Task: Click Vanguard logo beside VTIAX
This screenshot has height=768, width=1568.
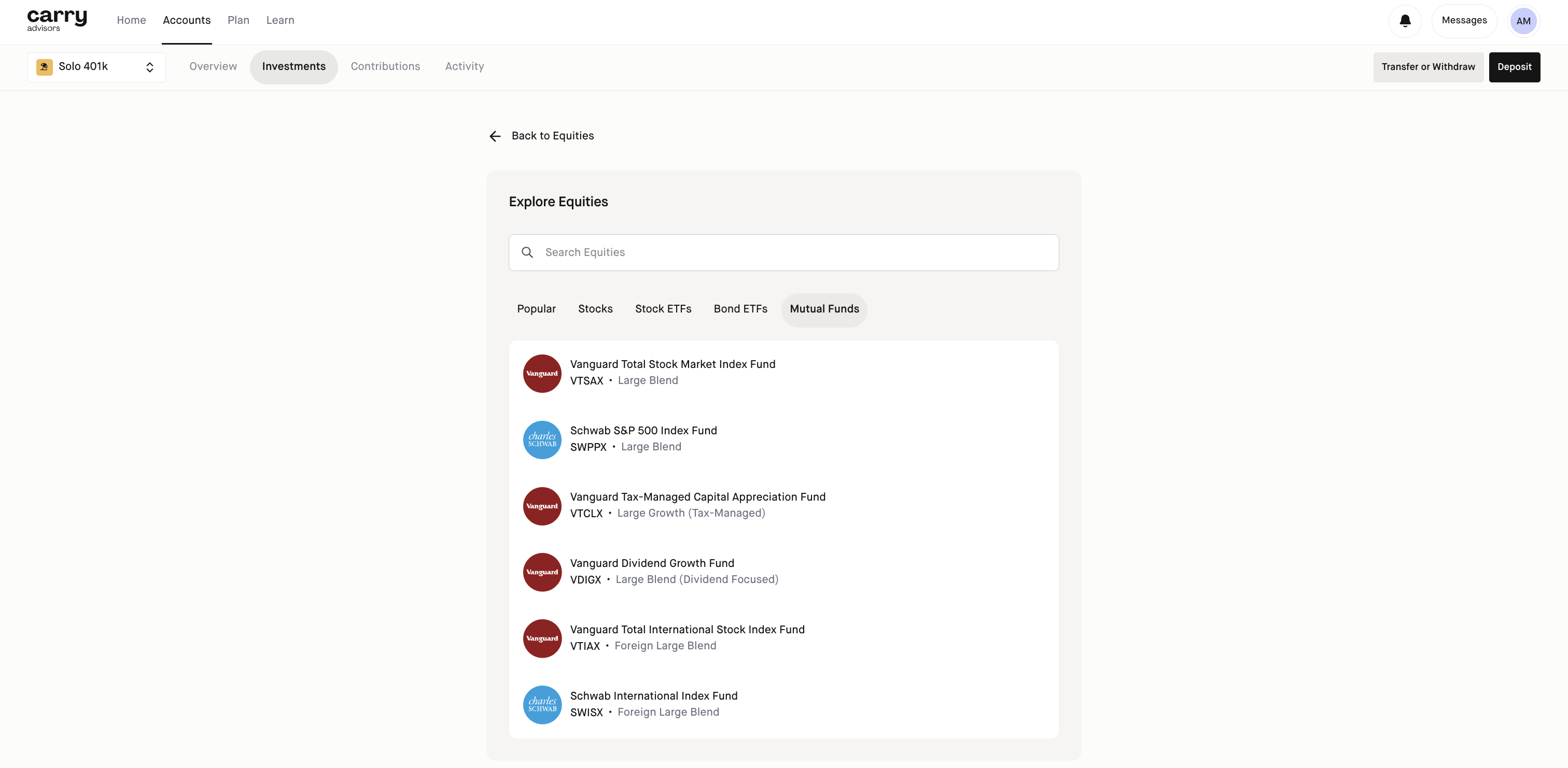Action: pos(542,638)
